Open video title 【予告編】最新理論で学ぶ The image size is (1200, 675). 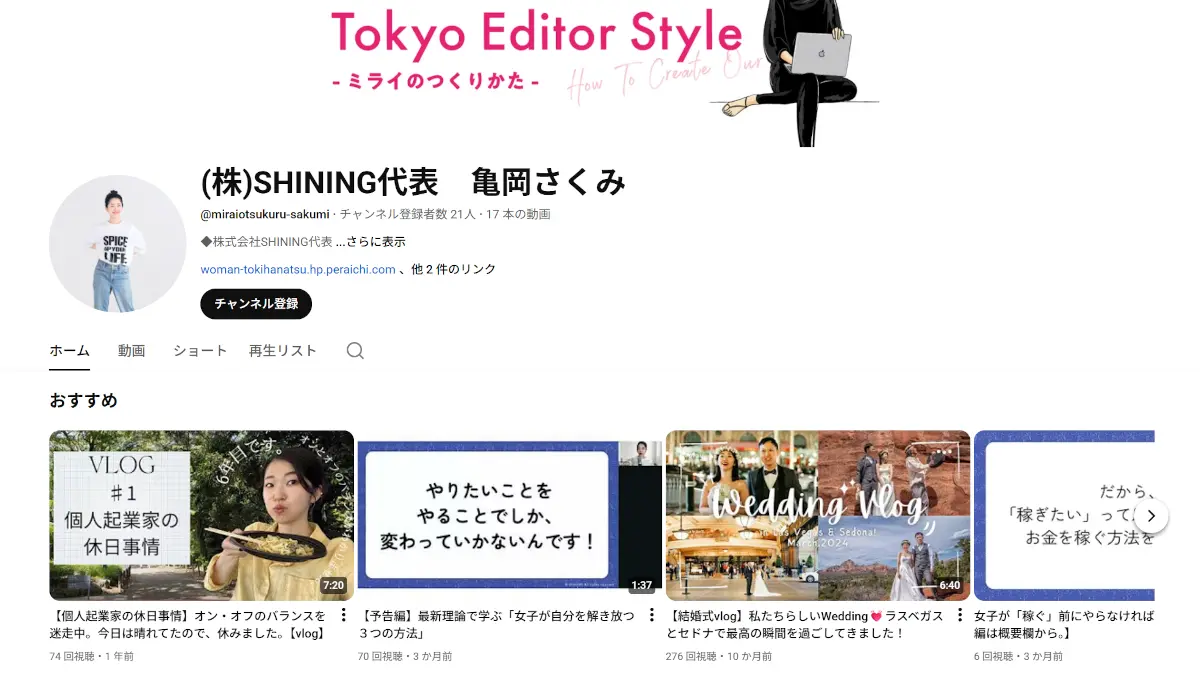tap(496, 624)
